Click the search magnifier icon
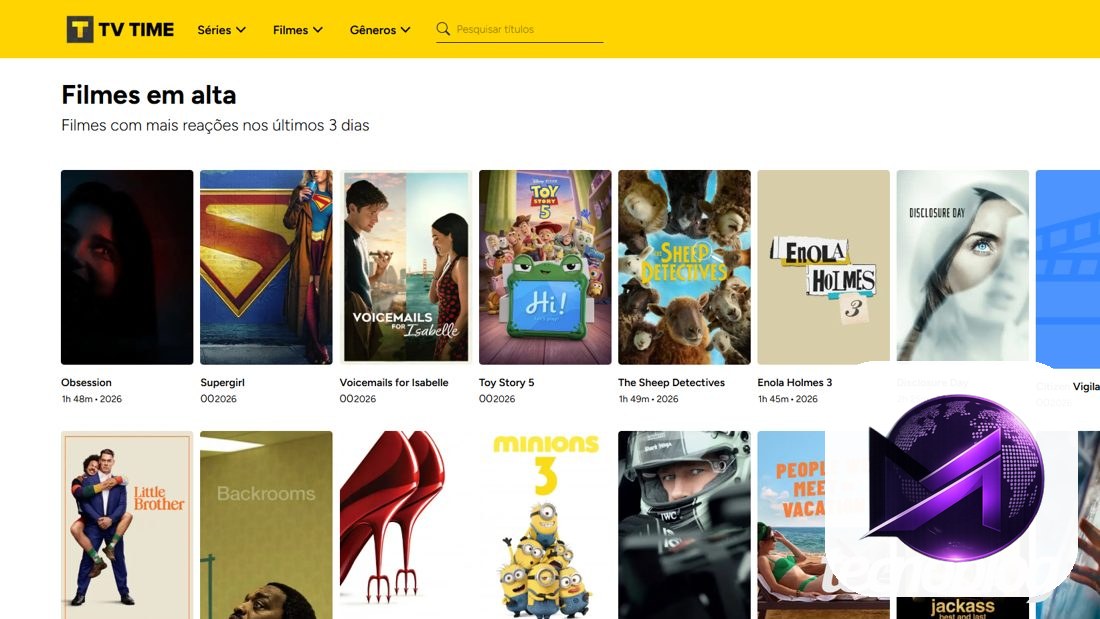 [x=443, y=29]
